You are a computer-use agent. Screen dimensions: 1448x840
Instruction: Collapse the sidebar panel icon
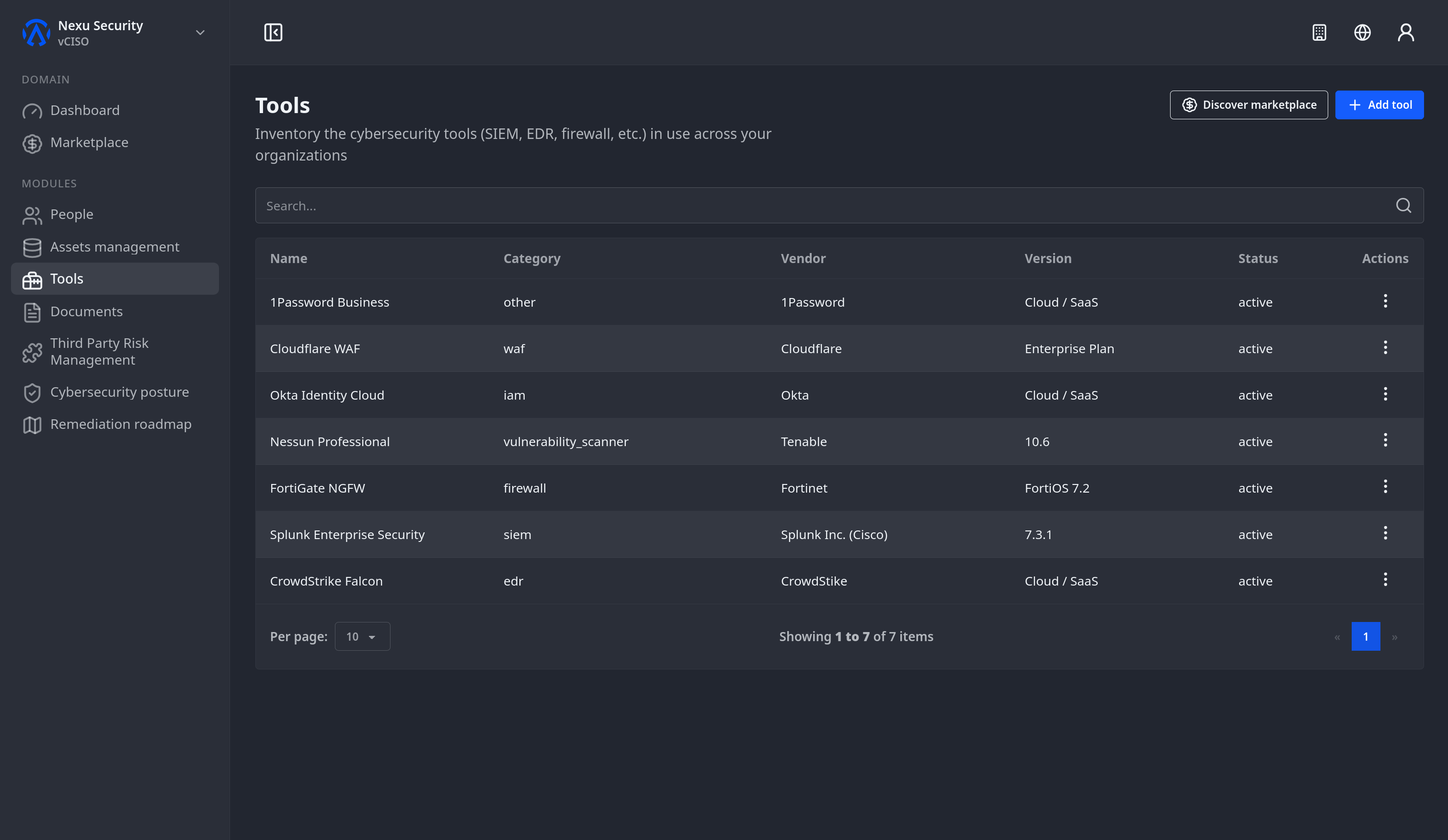coord(273,32)
